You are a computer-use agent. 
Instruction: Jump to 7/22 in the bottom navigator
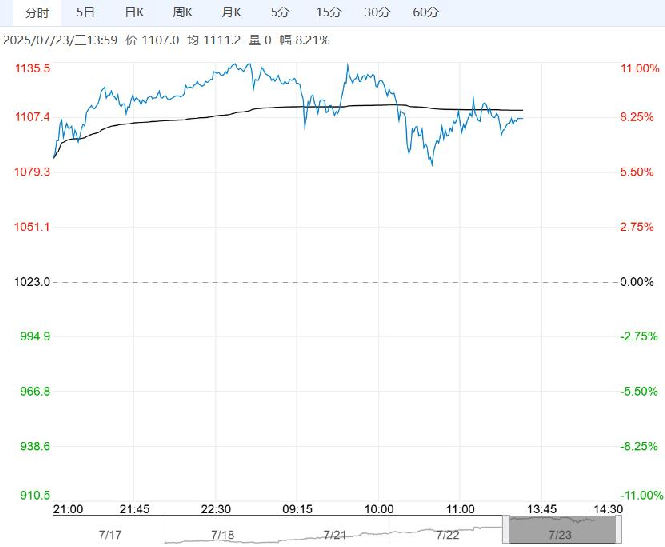447,535
